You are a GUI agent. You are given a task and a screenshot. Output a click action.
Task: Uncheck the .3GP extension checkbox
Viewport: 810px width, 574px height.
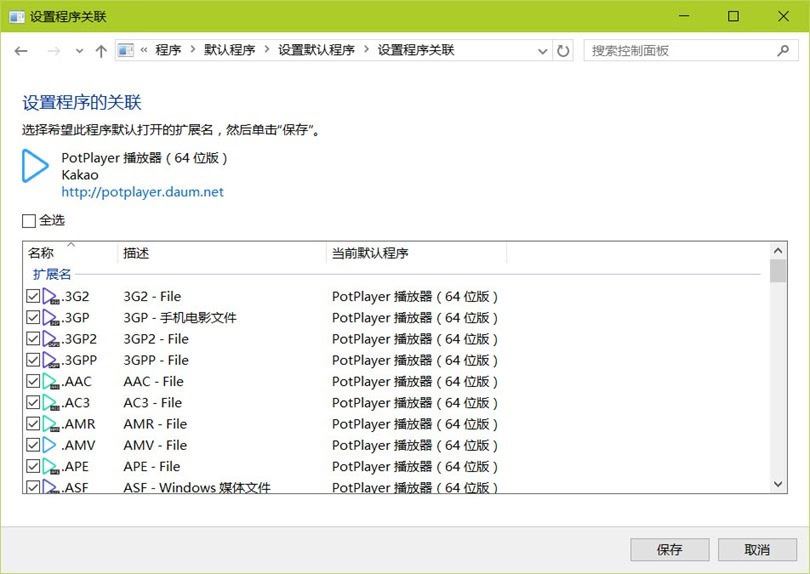[33, 318]
